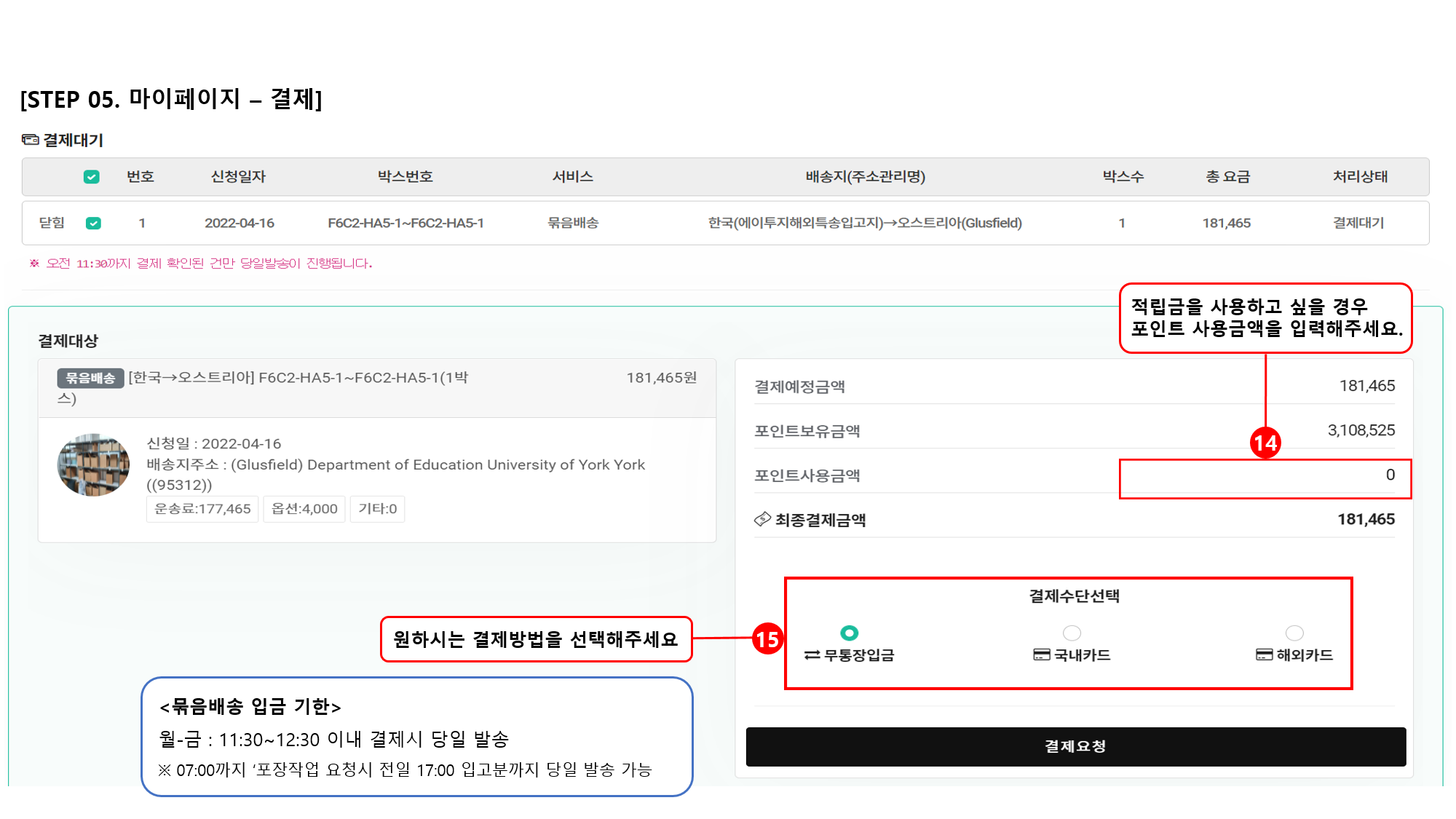
Task: Click the card icon beside 해외카드
Action: 1264,655
